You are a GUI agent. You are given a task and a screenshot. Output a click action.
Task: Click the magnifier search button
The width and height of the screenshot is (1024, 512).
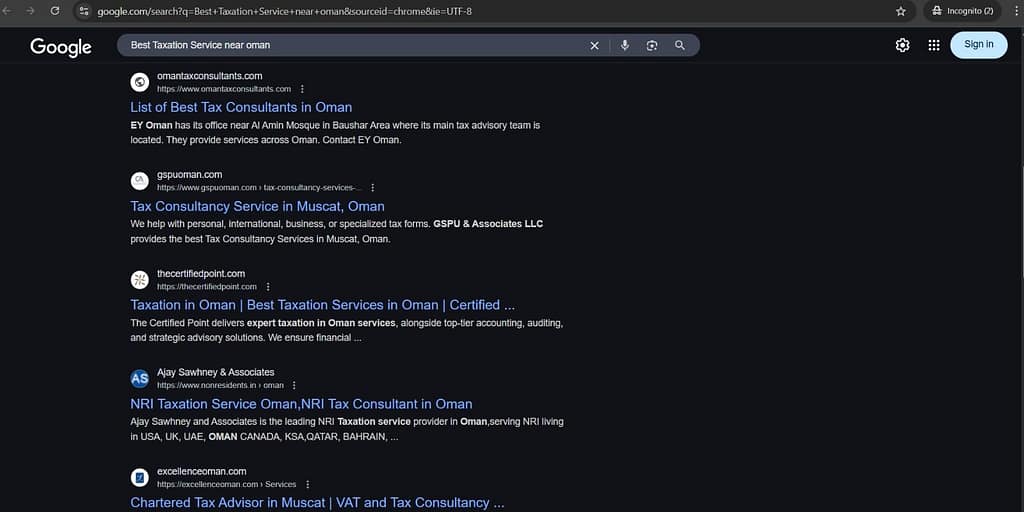tap(680, 45)
